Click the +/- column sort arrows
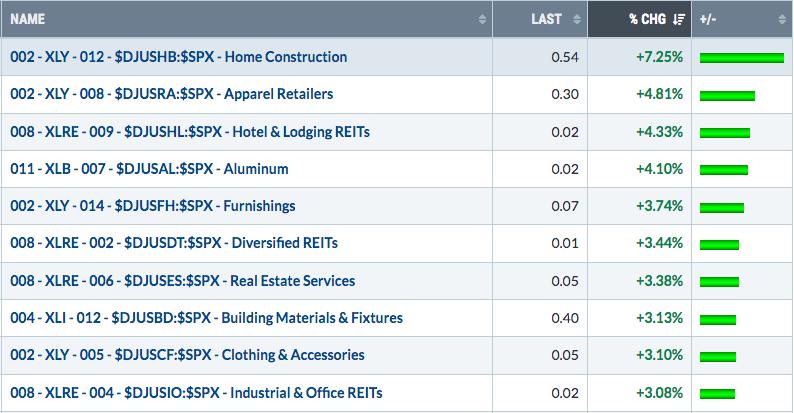Viewport: 794px width, 413px height. 782,19
